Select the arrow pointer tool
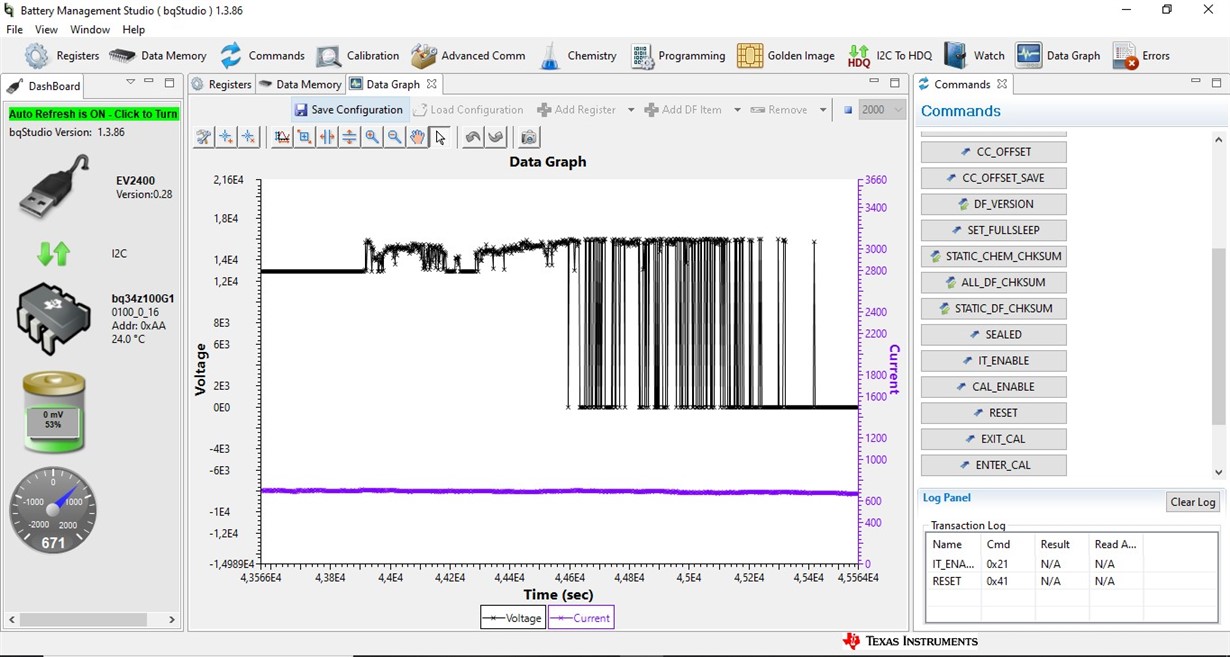The height and width of the screenshot is (657, 1230). click(440, 137)
